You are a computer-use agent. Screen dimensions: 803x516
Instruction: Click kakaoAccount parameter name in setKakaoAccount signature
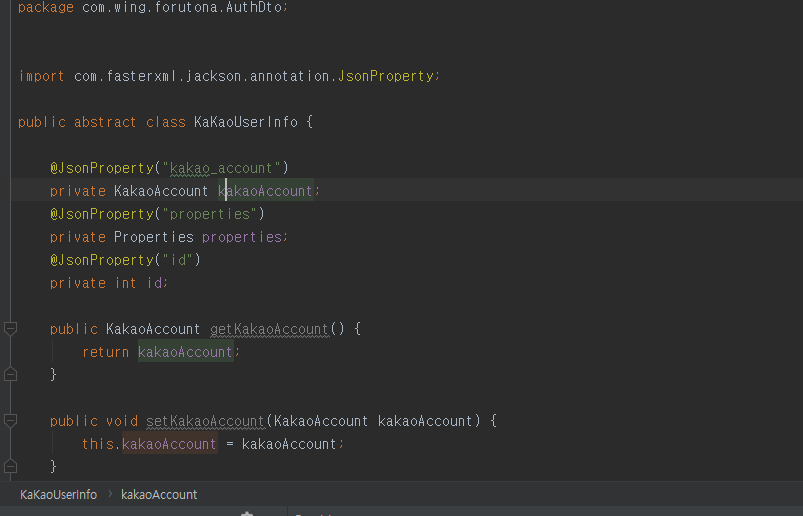pyautogui.click(x=425, y=421)
